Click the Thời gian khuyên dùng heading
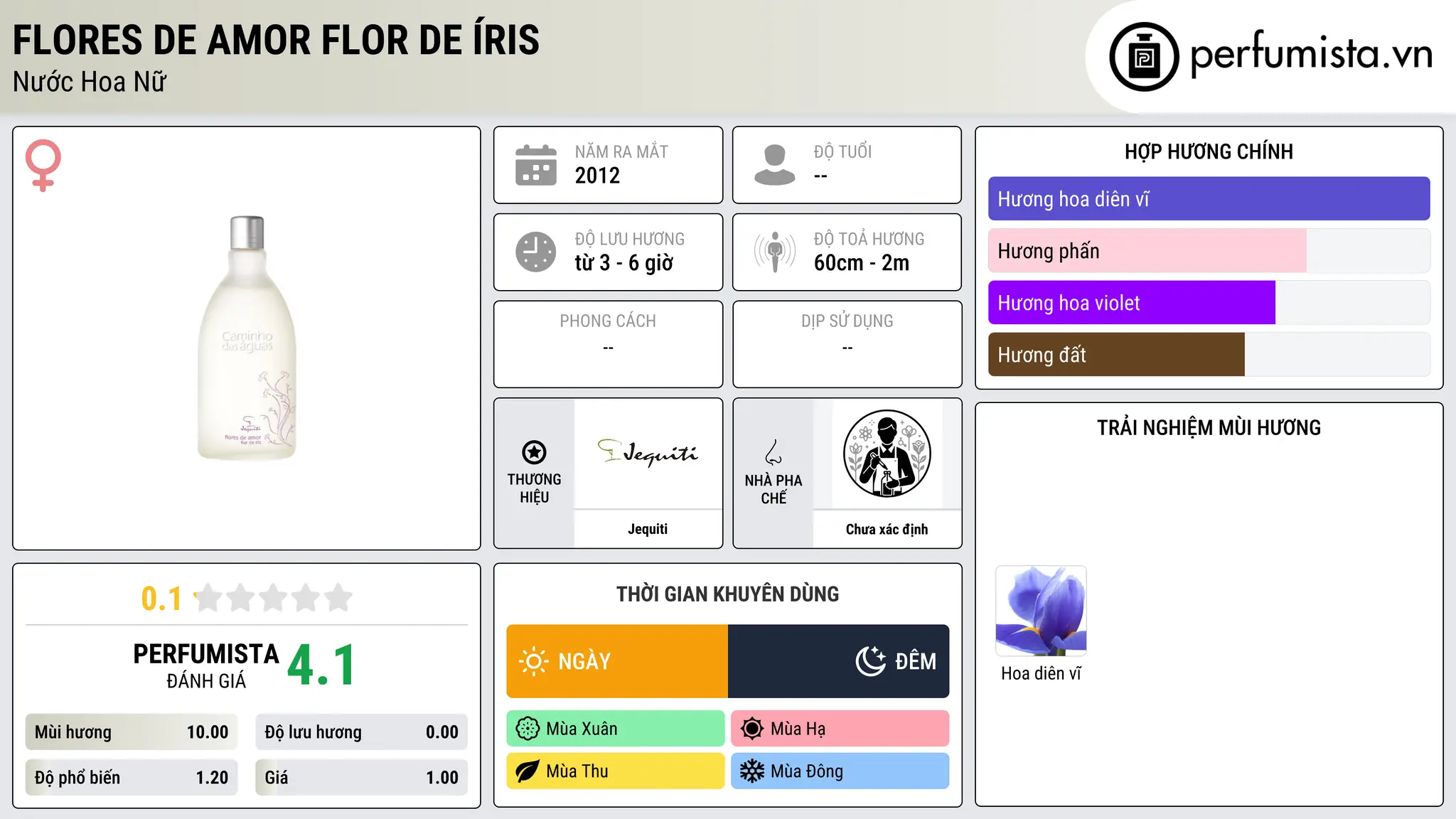 click(x=727, y=594)
